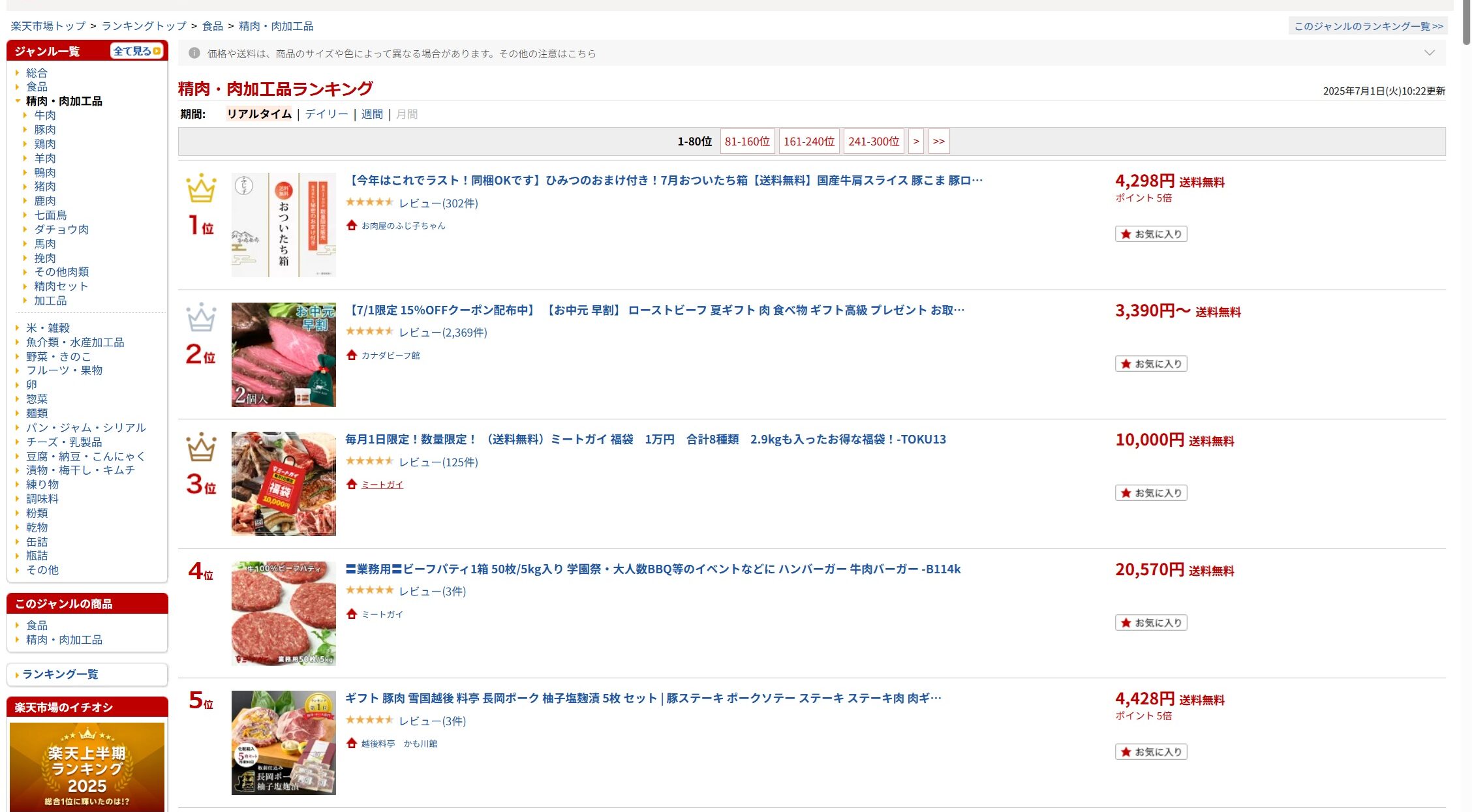1472x812 pixels.
Task: Select 豚肉 subcategory
Action: click(45, 129)
